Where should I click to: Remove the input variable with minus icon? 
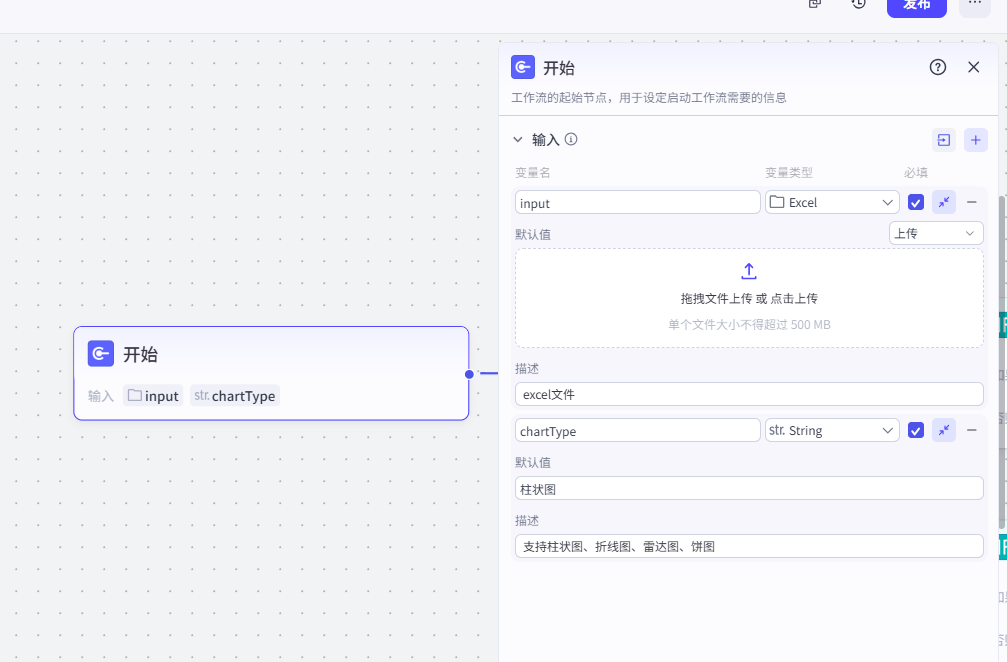[971, 202]
